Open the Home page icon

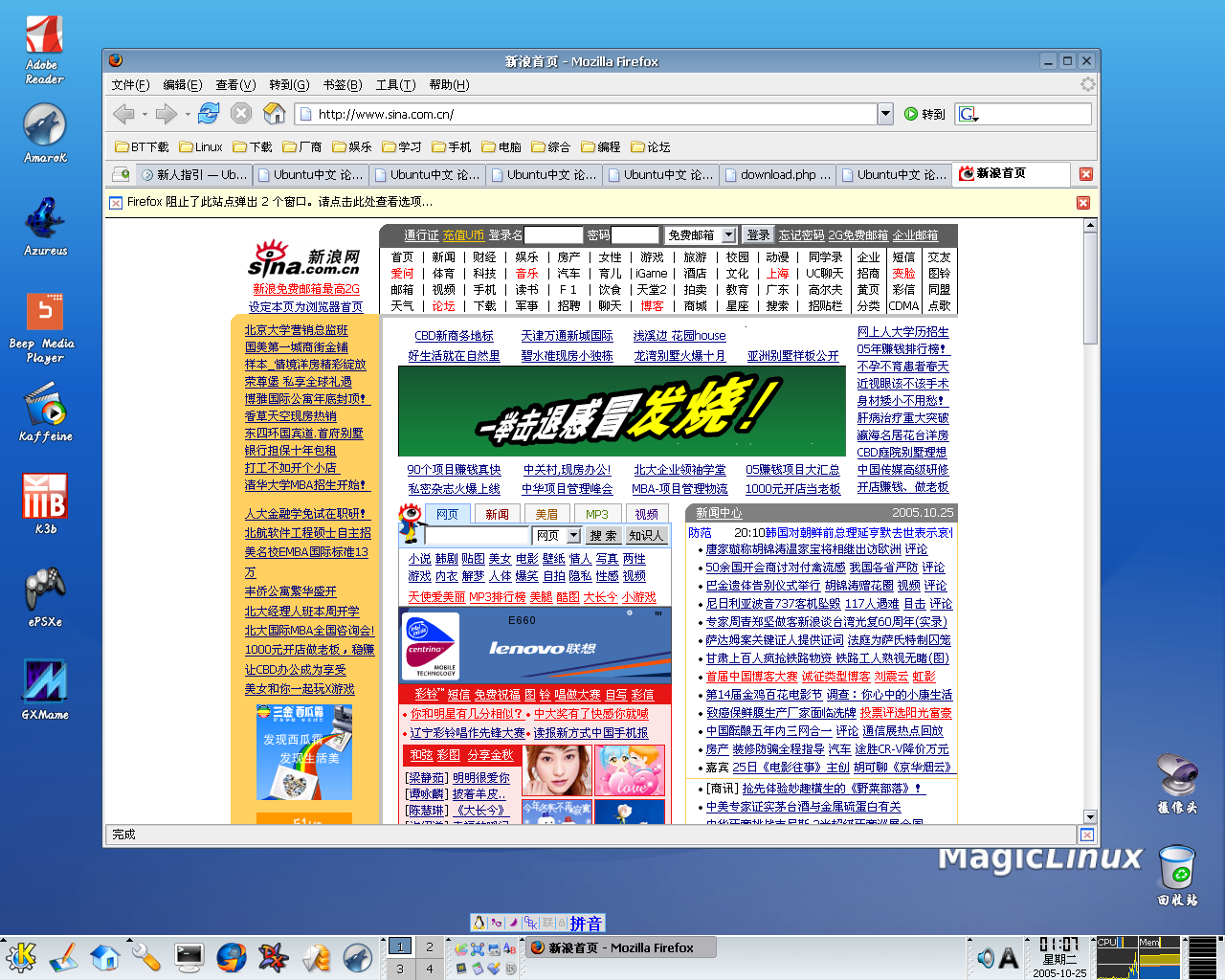pos(275,114)
